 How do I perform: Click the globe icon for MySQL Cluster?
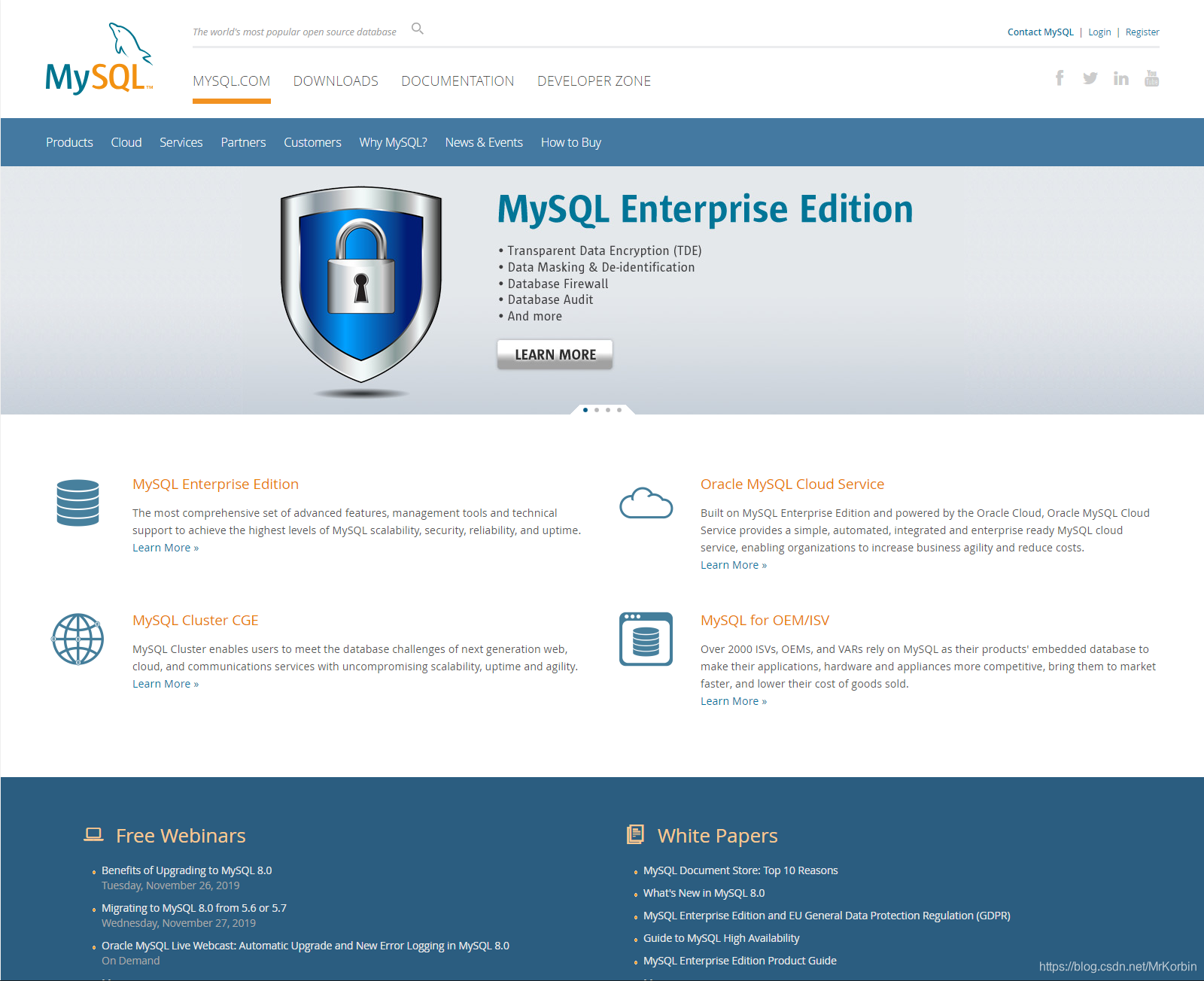pos(78,639)
